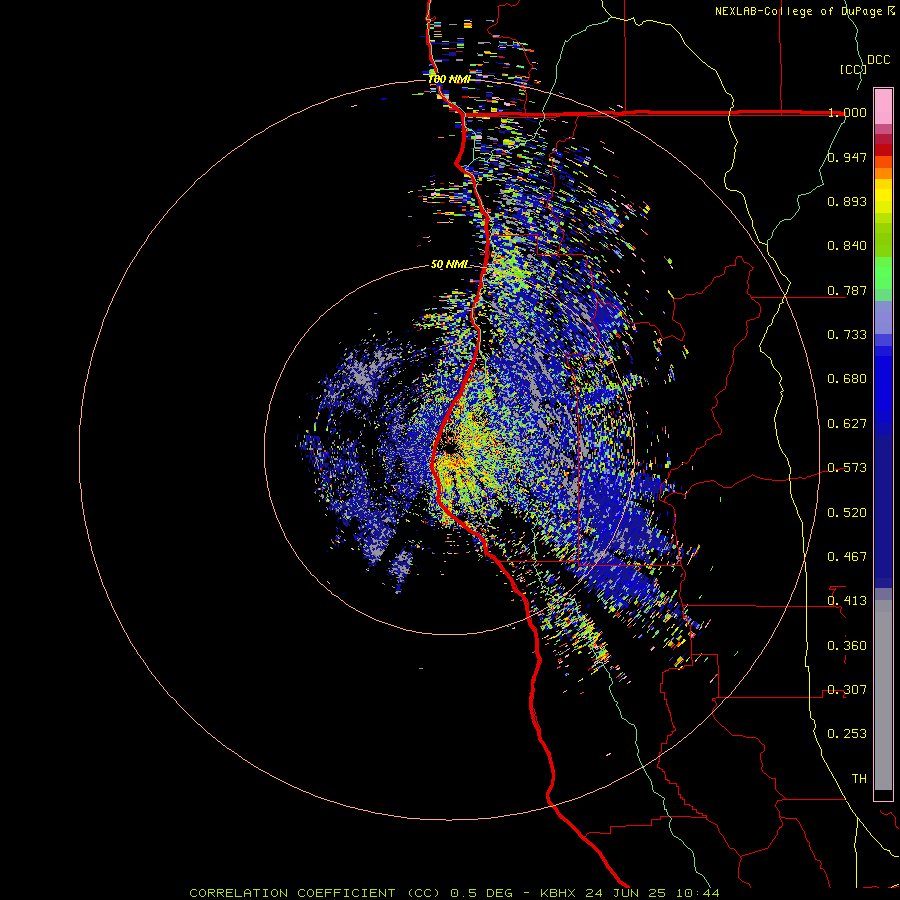Click the 10:44 timestamp
Screen dimensions: 900x900
coord(700,893)
